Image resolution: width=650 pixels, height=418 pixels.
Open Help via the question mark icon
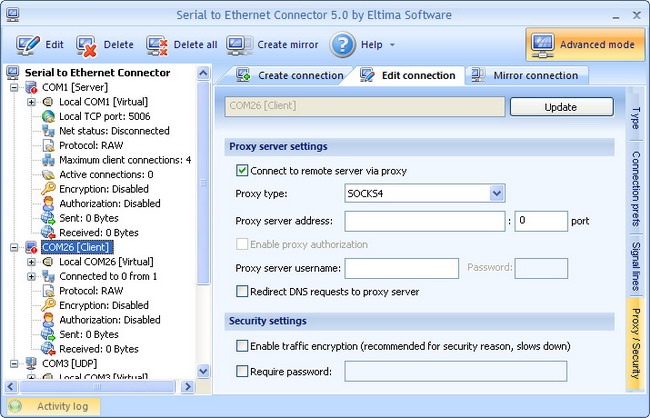click(343, 45)
